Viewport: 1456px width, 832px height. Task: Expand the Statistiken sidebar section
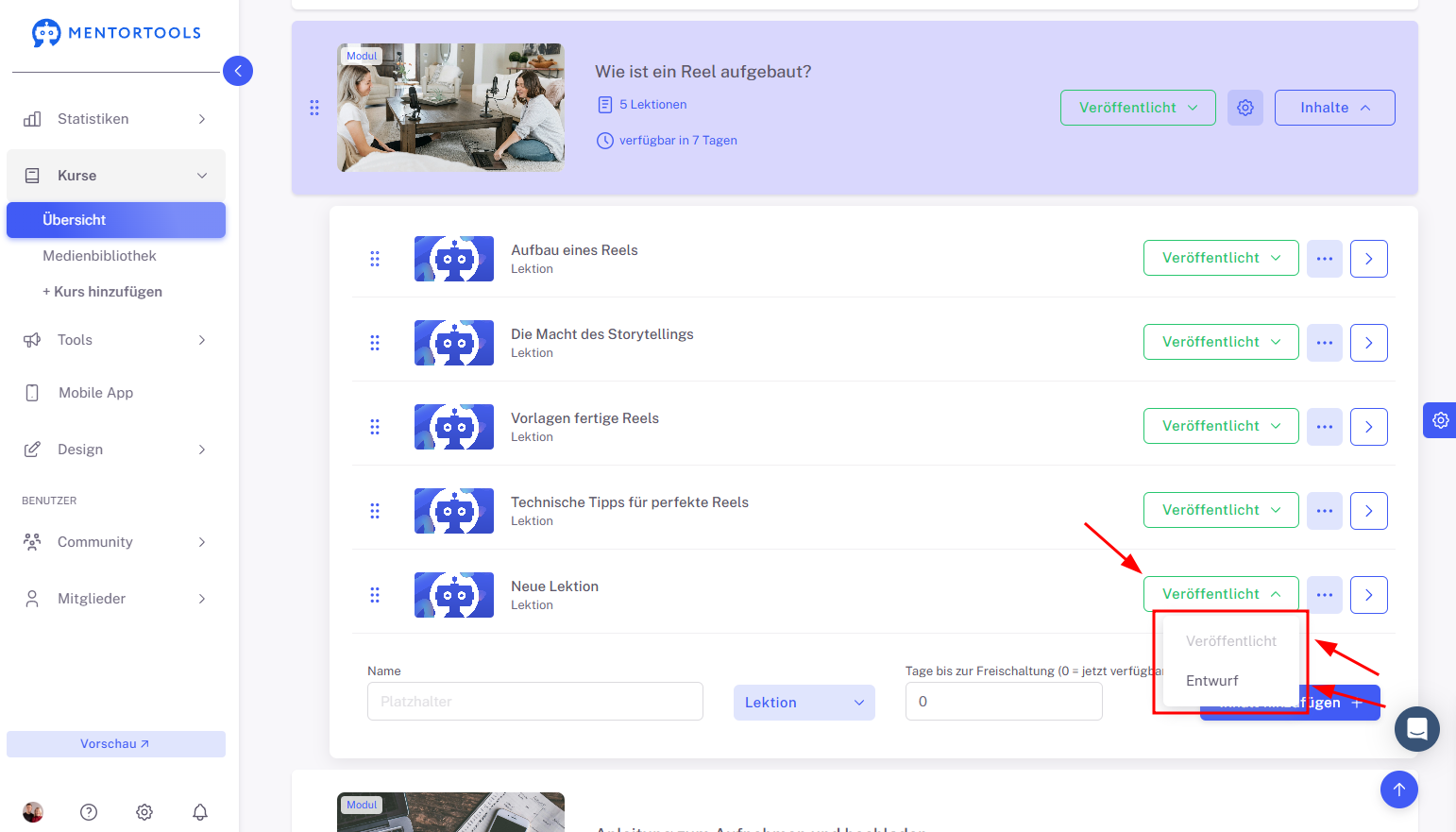point(116,119)
